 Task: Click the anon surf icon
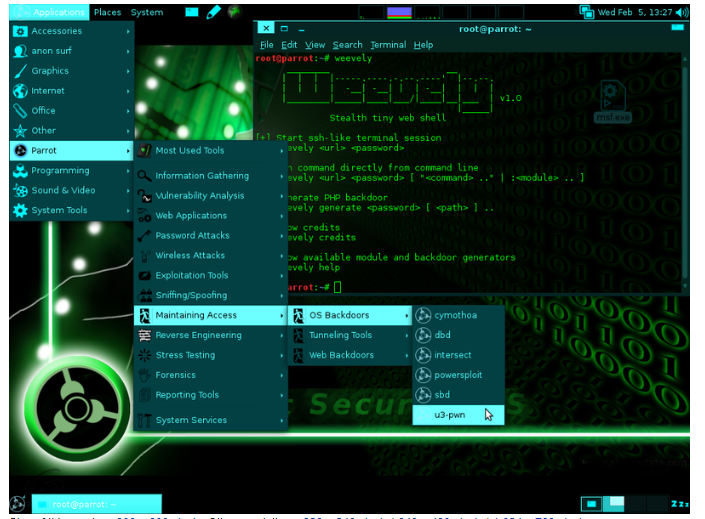tap(20, 51)
